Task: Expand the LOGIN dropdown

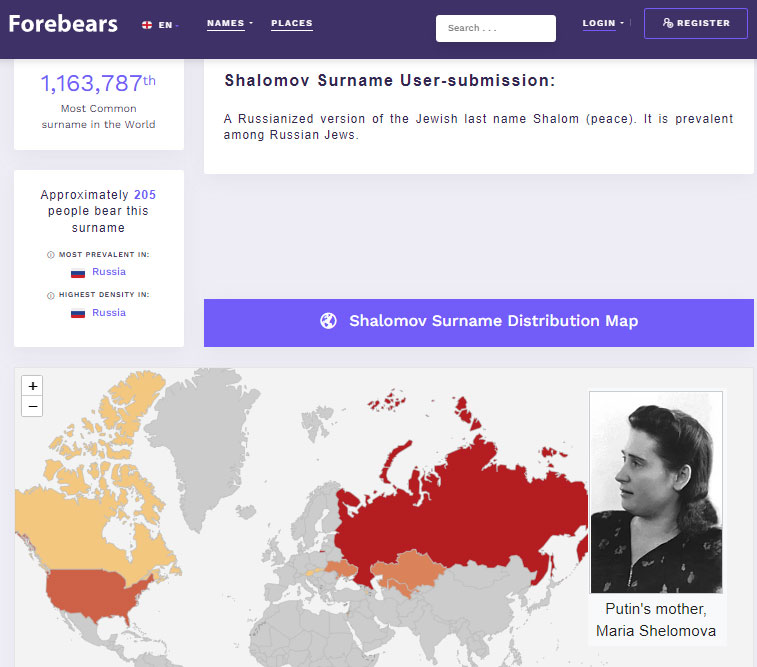Action: click(x=603, y=23)
